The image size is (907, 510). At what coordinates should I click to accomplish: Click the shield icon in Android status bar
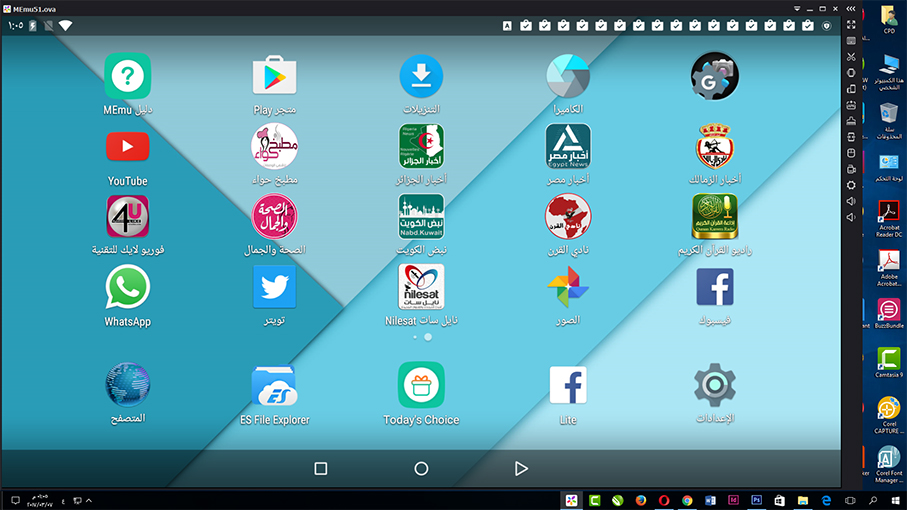(827, 25)
